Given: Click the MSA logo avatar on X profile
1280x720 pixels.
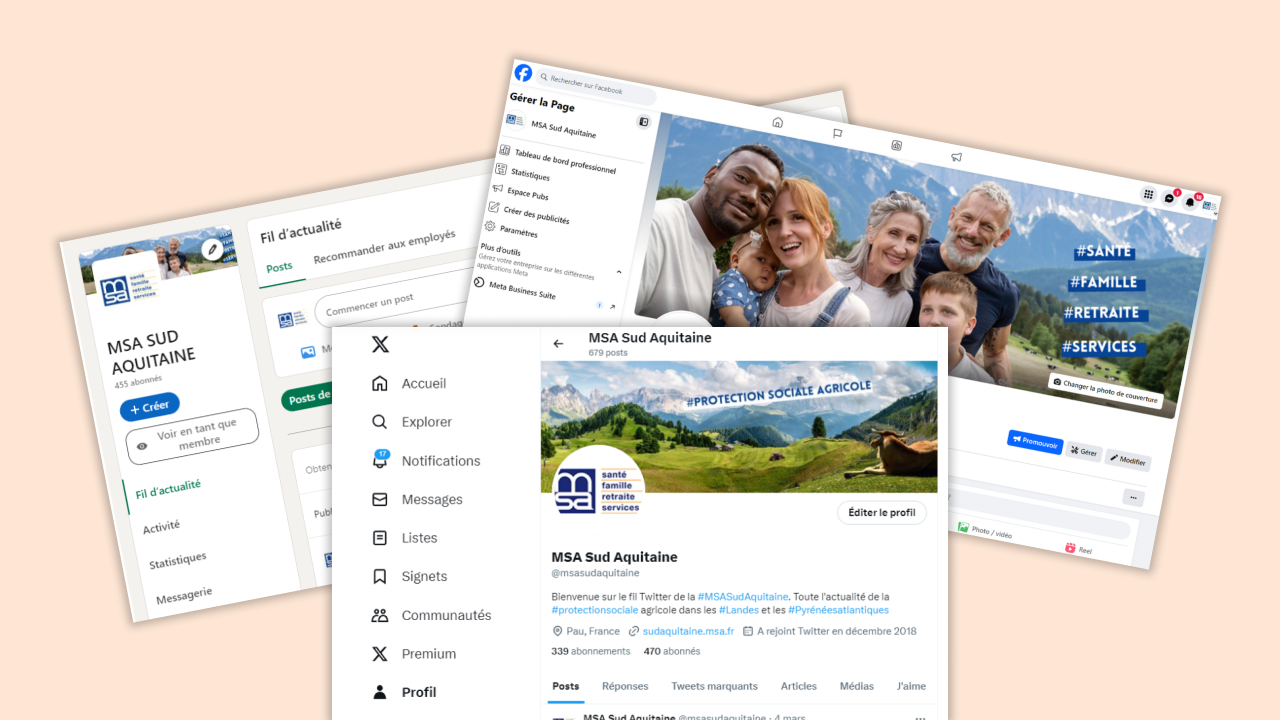Looking at the screenshot, I should (598, 493).
